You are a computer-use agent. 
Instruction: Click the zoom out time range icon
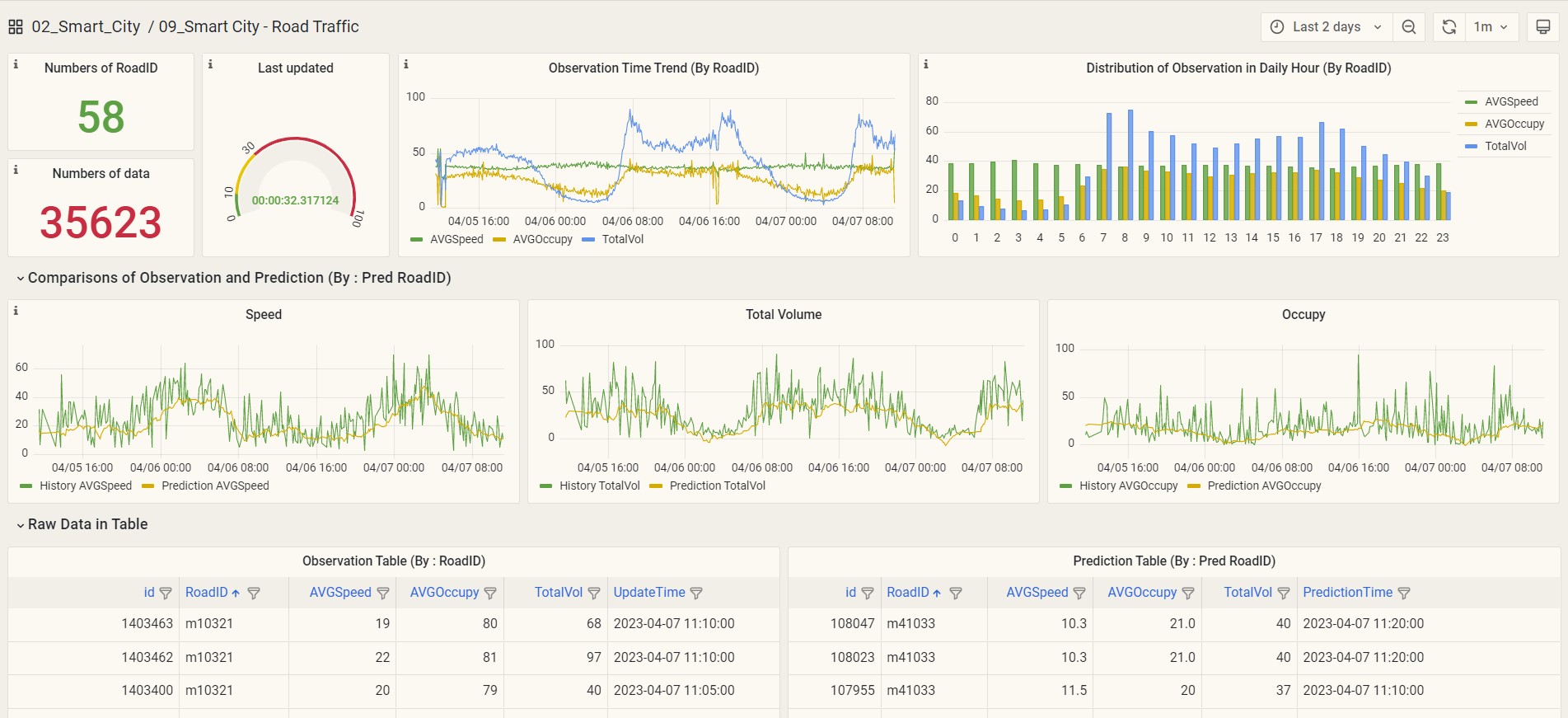[1409, 27]
